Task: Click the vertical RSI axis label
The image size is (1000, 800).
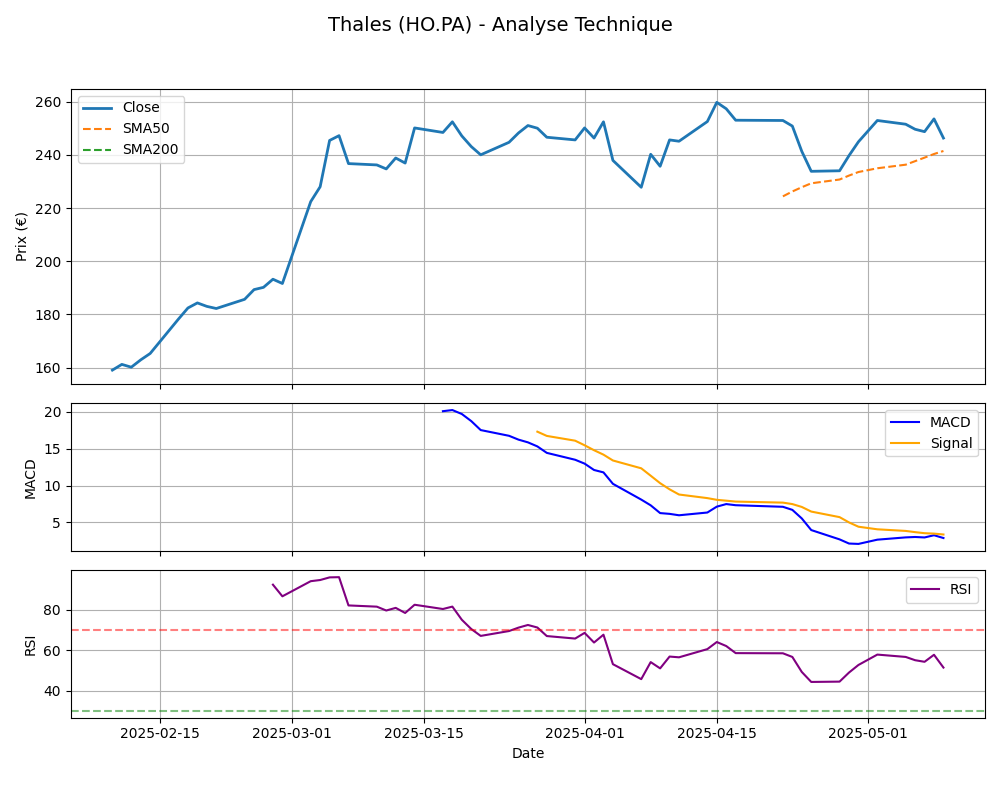Action: (x=30, y=645)
